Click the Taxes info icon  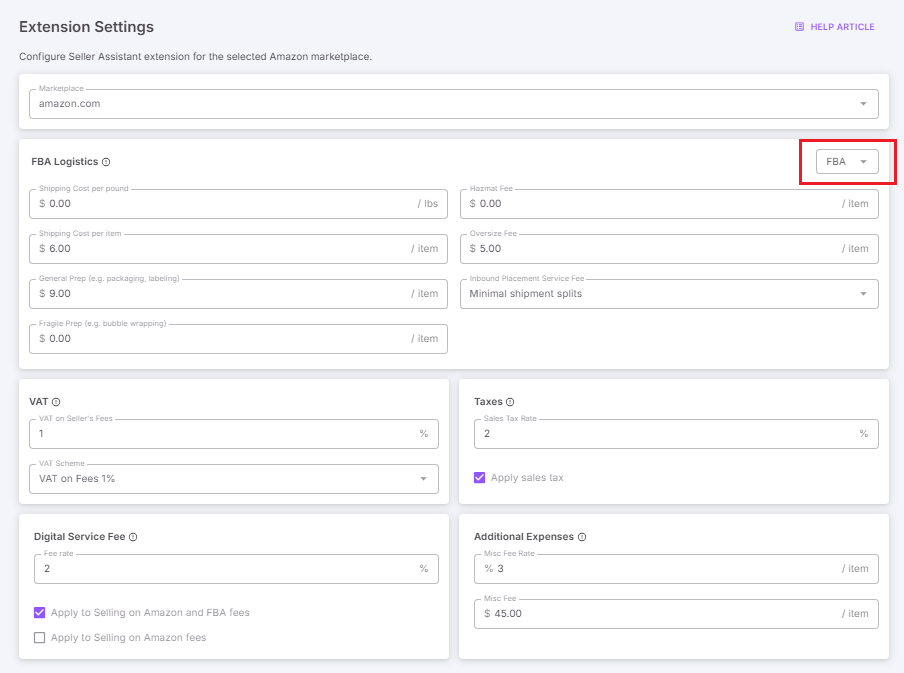[x=510, y=402]
